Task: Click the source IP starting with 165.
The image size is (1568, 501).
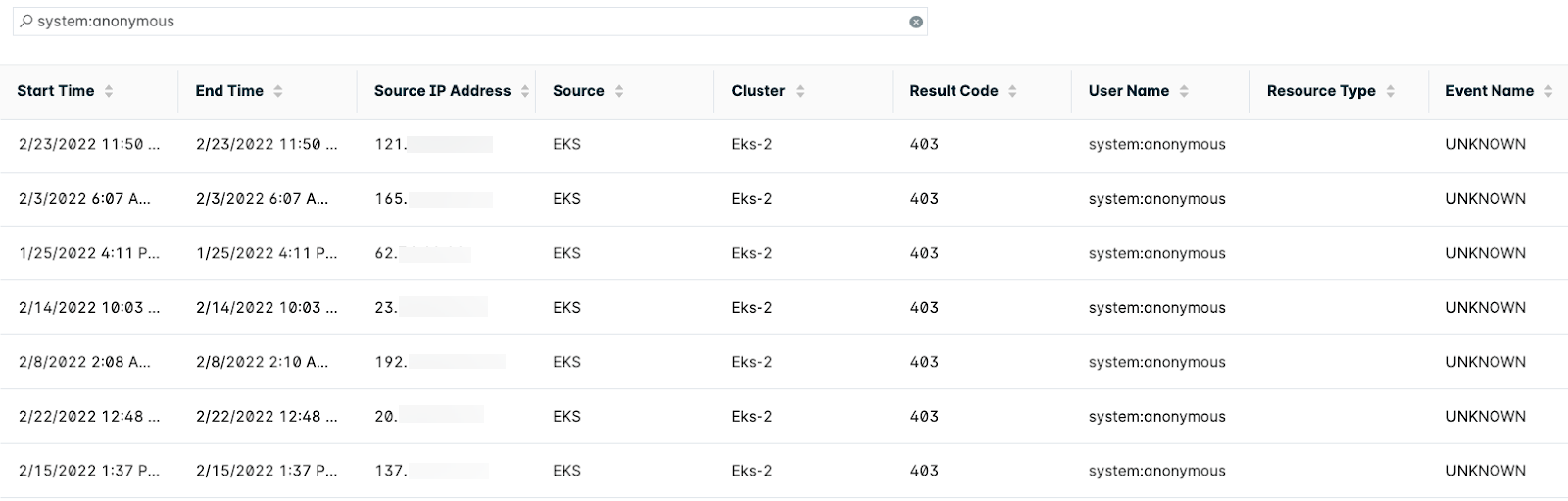Action: tap(433, 199)
